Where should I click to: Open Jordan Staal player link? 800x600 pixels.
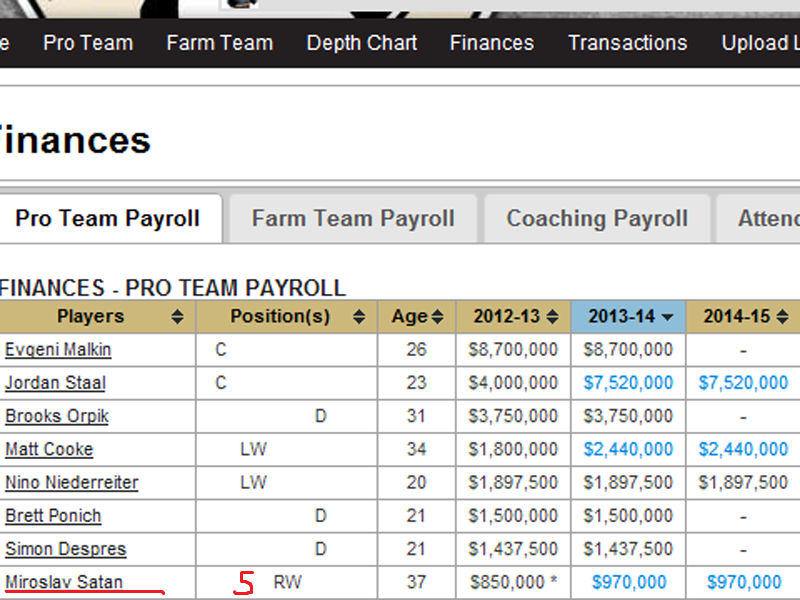pyautogui.click(x=55, y=383)
